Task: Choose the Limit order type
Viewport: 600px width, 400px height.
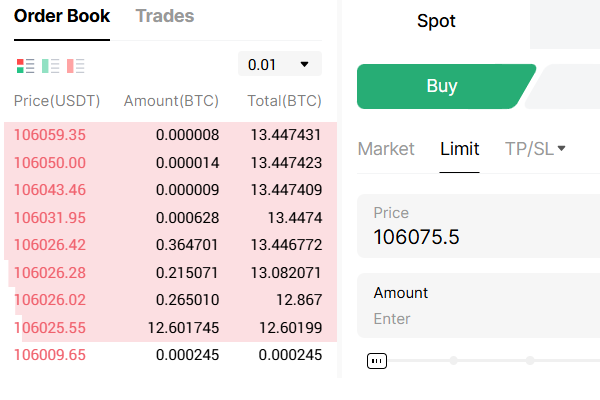Action: (459, 149)
